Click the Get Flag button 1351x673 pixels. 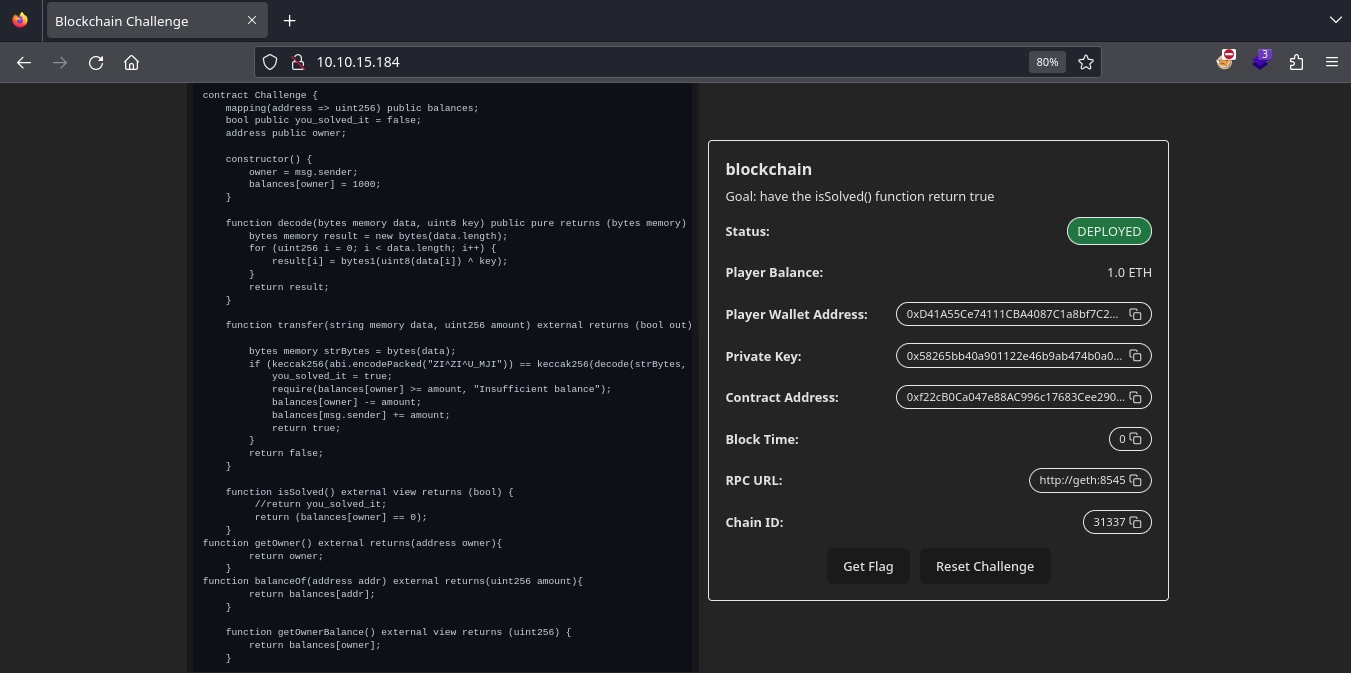click(867, 566)
